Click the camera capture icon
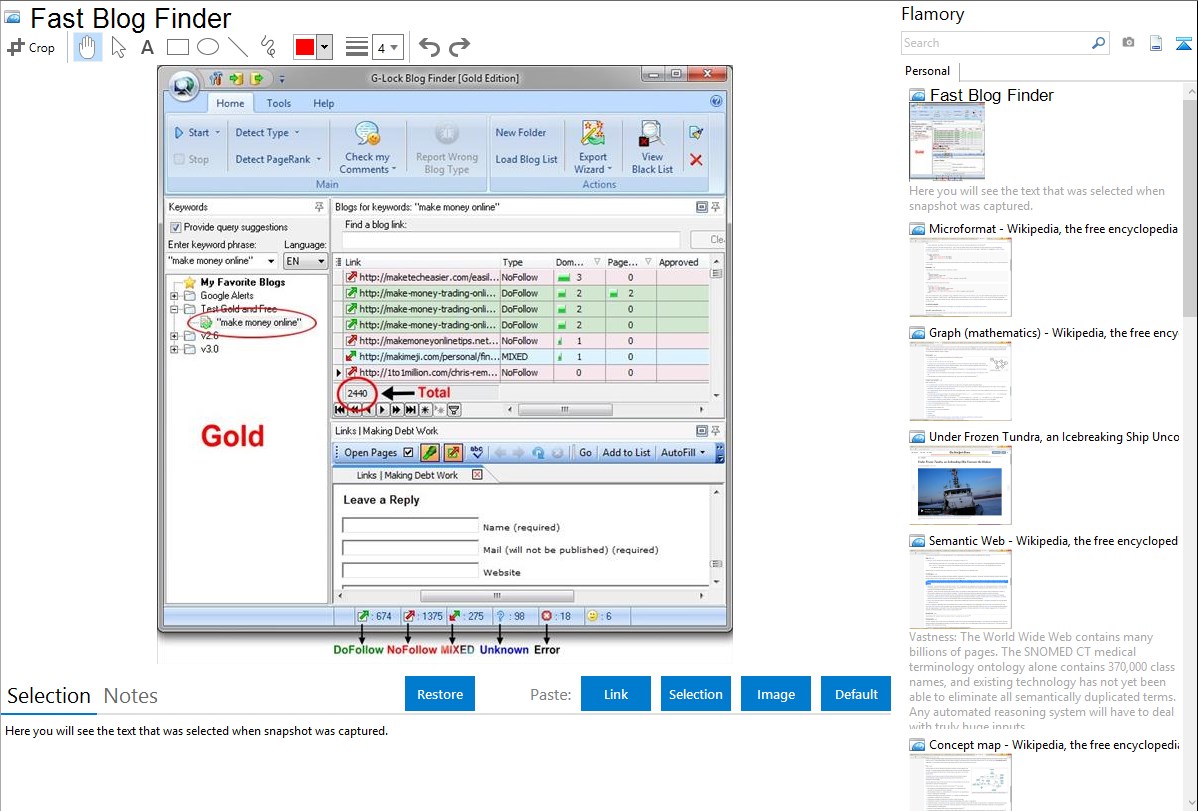1198x811 pixels. 1128,43
